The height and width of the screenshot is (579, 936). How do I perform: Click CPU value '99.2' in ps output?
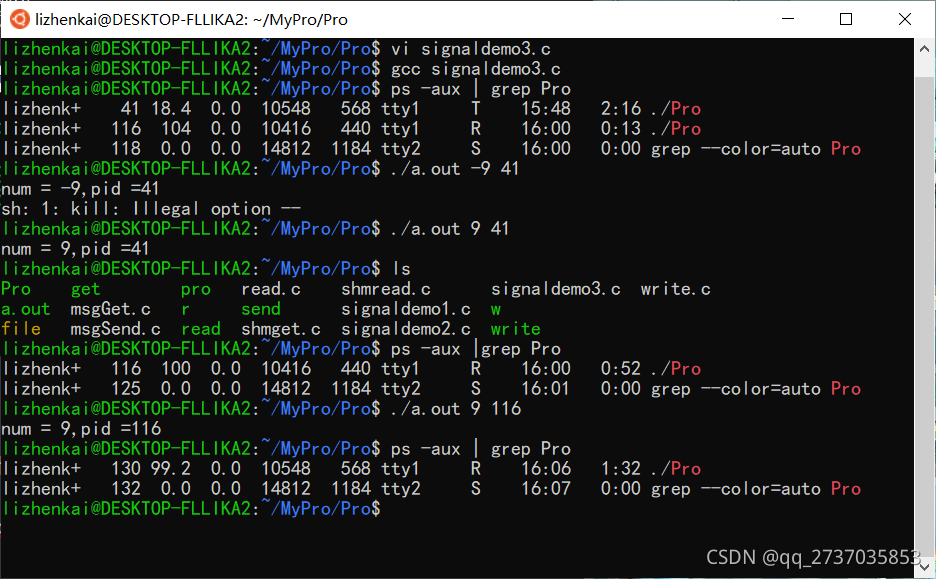click(x=171, y=469)
